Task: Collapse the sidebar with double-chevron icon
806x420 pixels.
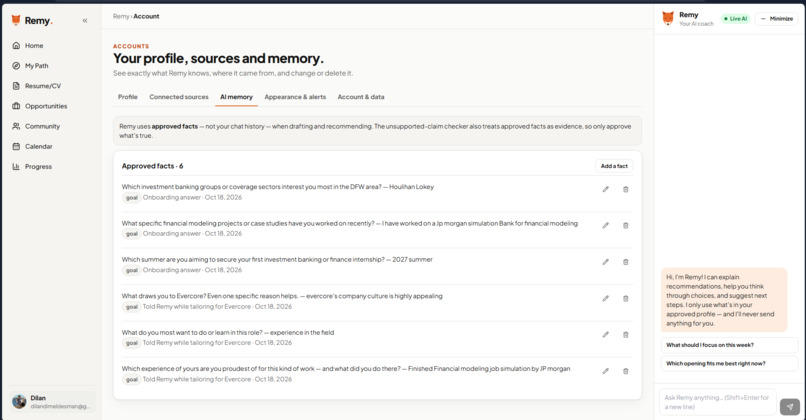Action: [85, 21]
